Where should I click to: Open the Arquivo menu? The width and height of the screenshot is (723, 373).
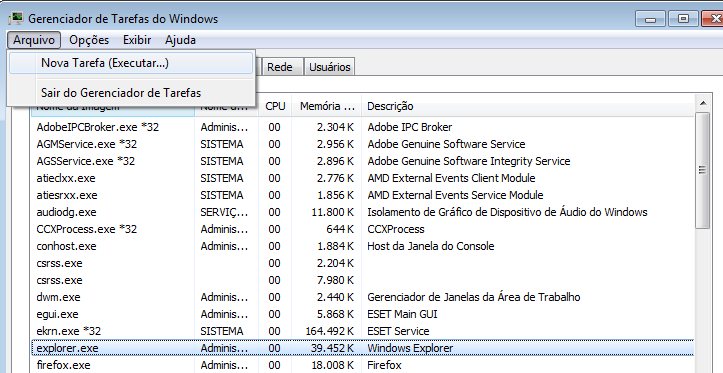(34, 40)
